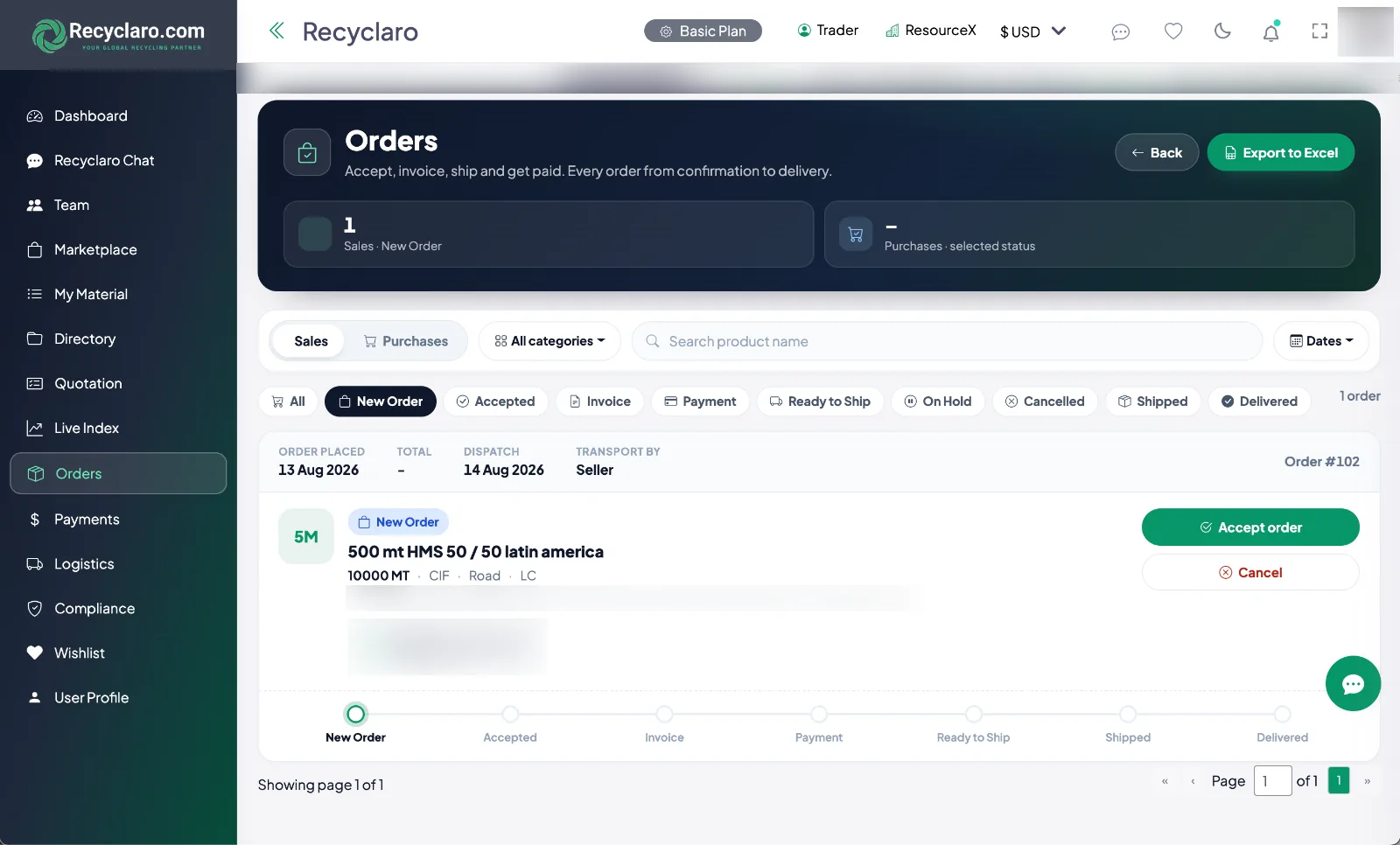The width and height of the screenshot is (1400, 845).
Task: Click the New Order progress step marker
Action: coord(355,714)
